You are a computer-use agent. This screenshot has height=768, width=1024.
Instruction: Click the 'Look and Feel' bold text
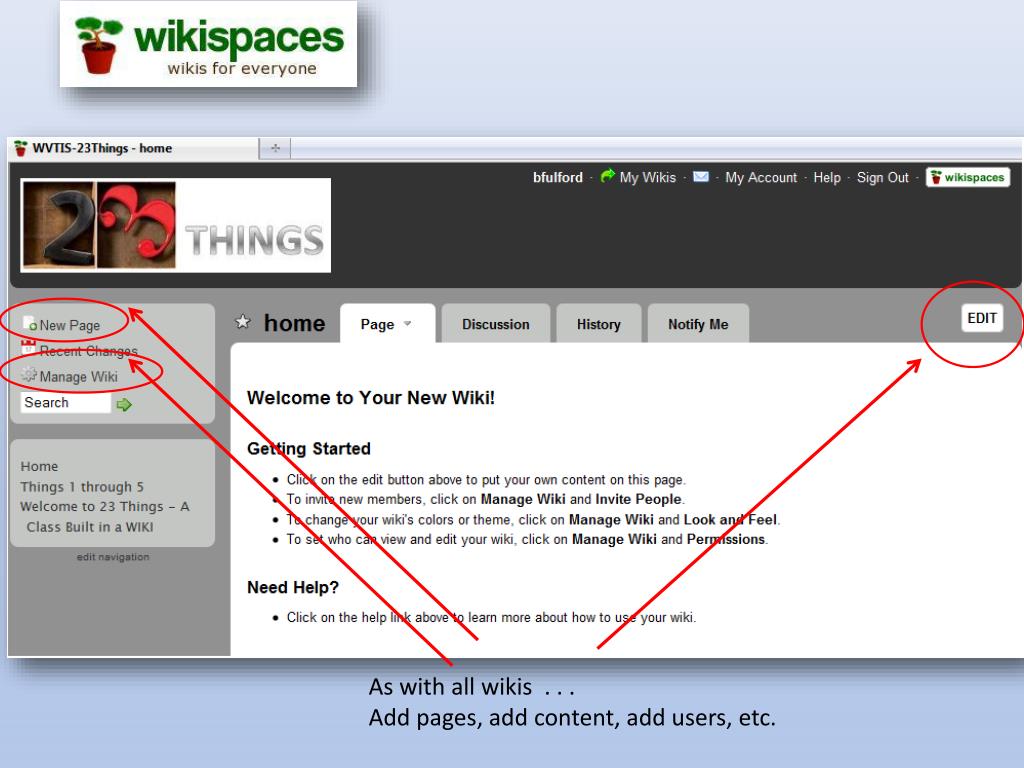pyautogui.click(x=730, y=520)
